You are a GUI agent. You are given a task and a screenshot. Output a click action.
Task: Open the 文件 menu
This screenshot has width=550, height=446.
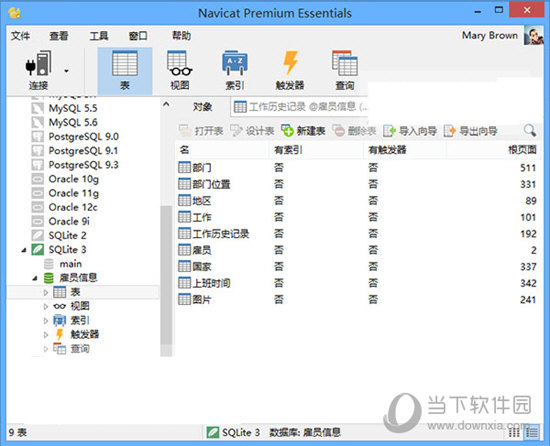tap(20, 36)
